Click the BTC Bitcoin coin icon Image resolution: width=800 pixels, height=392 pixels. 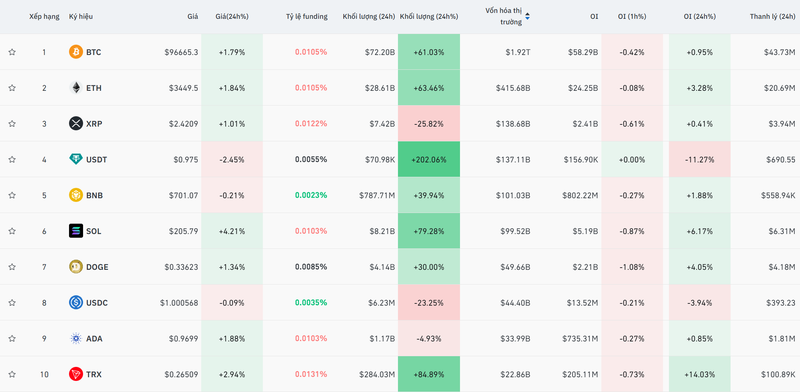pyautogui.click(x=76, y=52)
